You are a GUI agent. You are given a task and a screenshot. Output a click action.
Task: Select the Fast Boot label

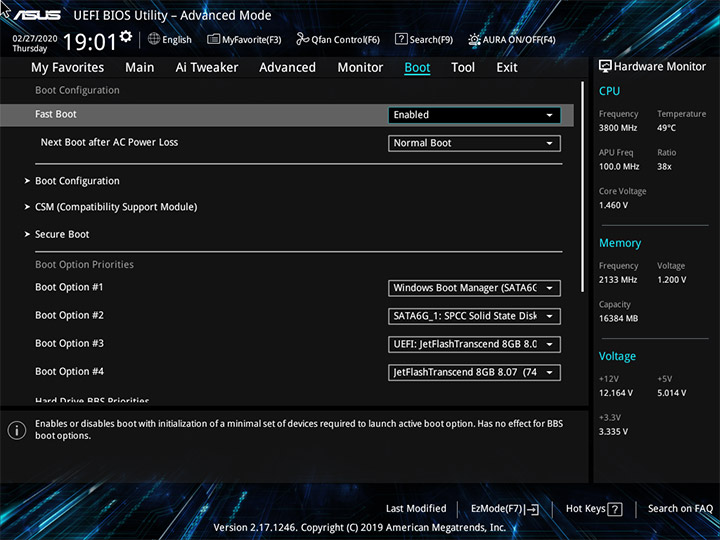tap(56, 114)
